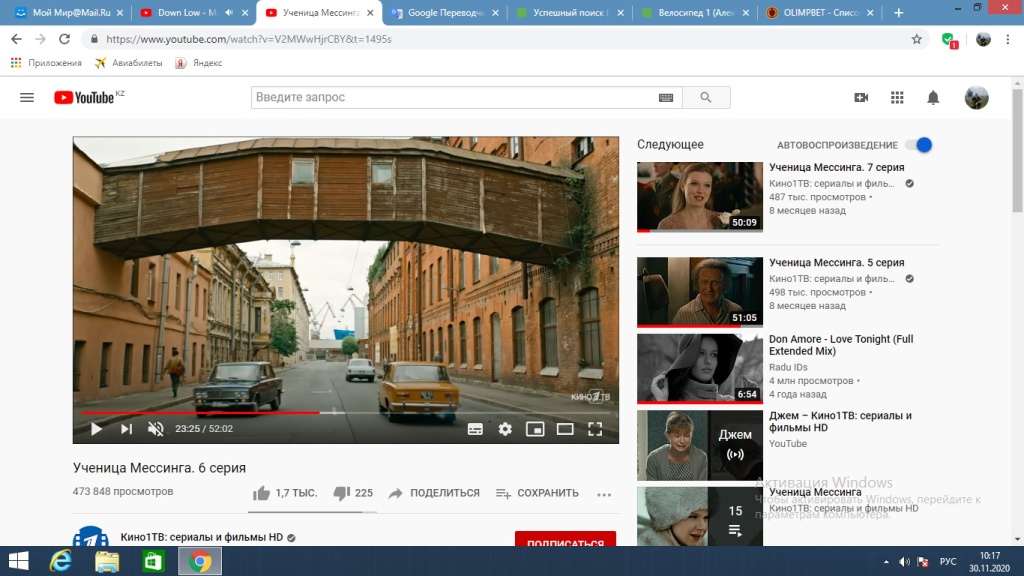Open Ученица Мессинга playlist thumbnail

(700, 516)
